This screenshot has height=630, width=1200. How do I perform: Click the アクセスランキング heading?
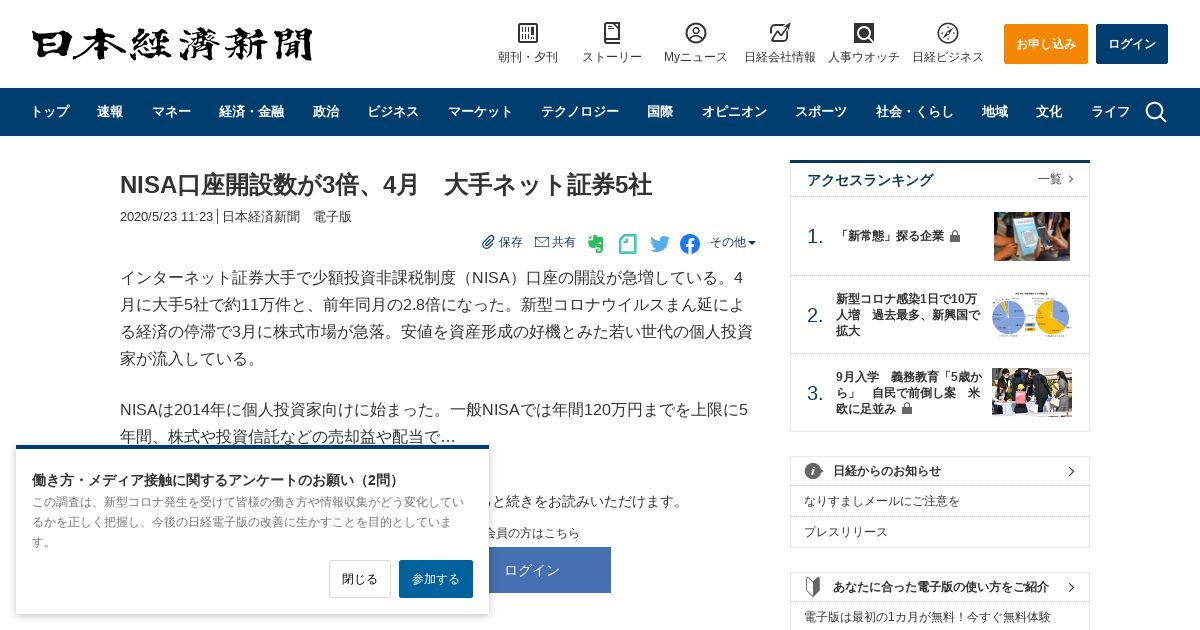coord(870,180)
